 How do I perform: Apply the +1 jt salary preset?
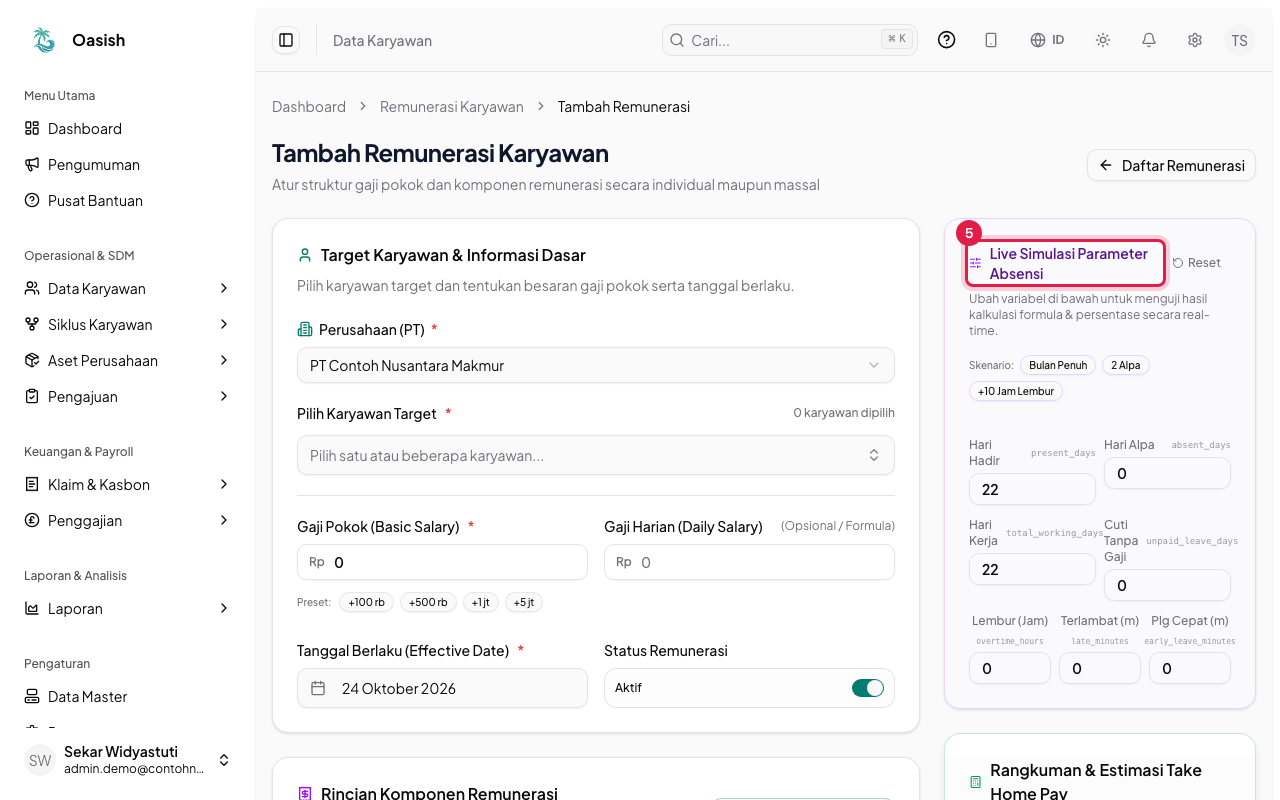coord(481,602)
